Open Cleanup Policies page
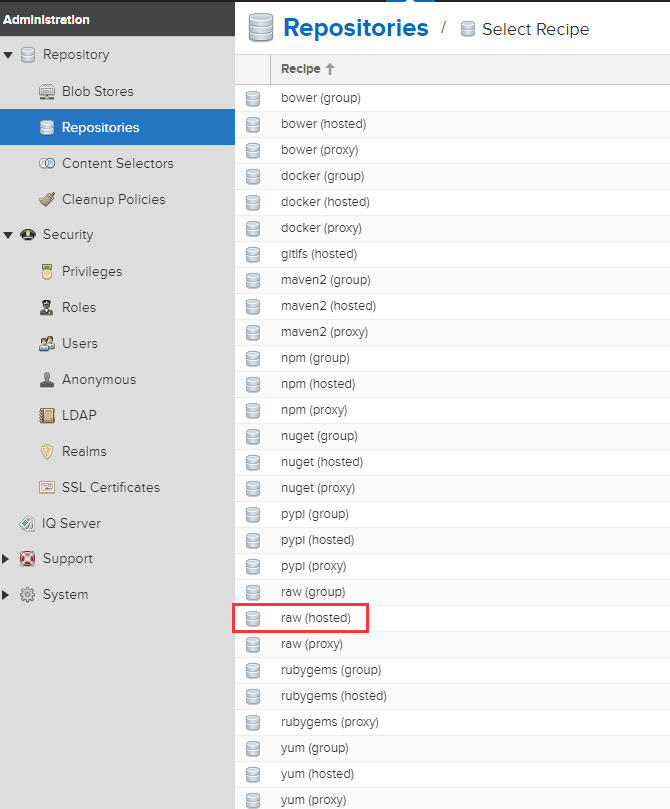The width and height of the screenshot is (670, 809). (113, 200)
